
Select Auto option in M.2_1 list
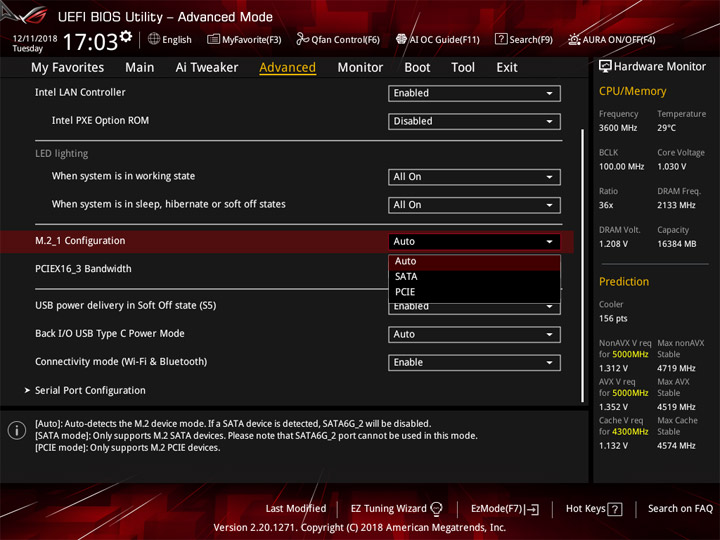pos(474,261)
